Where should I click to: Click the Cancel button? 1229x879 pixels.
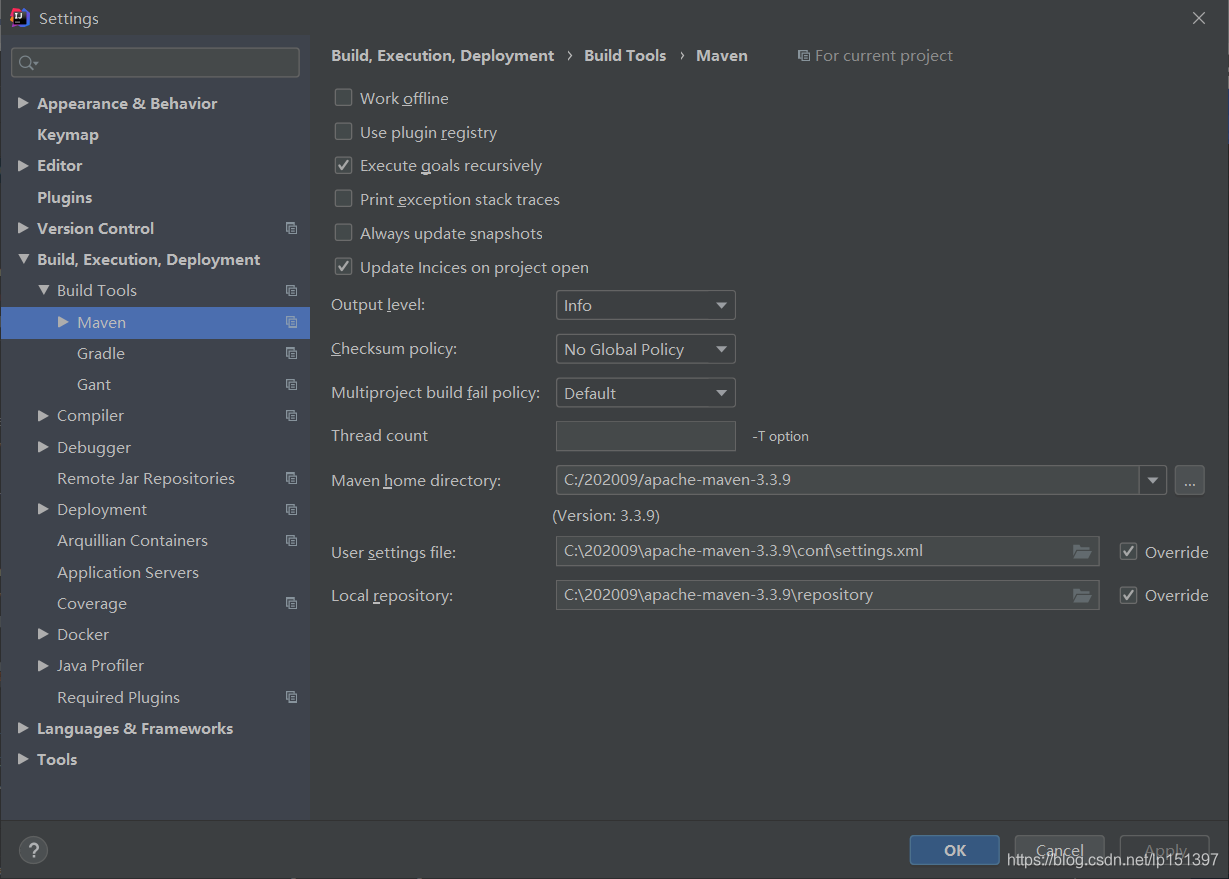[x=1059, y=850]
